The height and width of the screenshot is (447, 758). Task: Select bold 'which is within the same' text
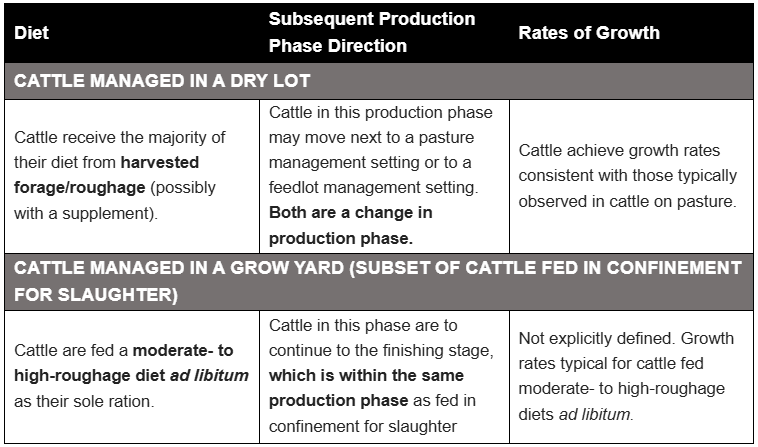pos(368,374)
